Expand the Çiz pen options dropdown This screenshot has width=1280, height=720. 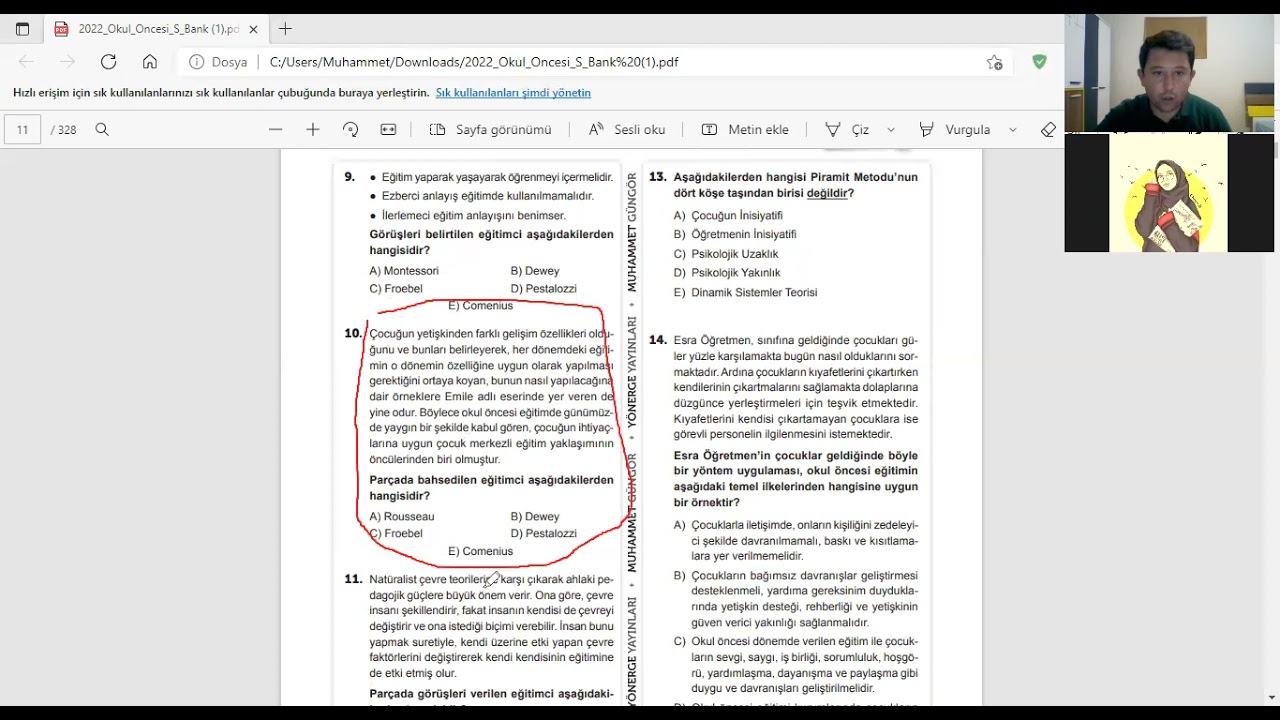891,130
